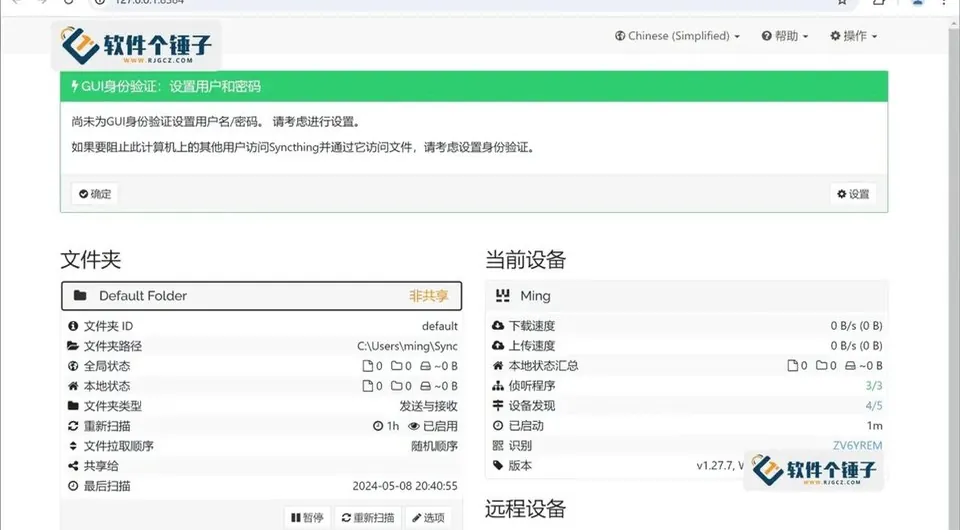The height and width of the screenshot is (530, 960).
Task: Click the 3/3 listeners link
Action: pos(874,386)
